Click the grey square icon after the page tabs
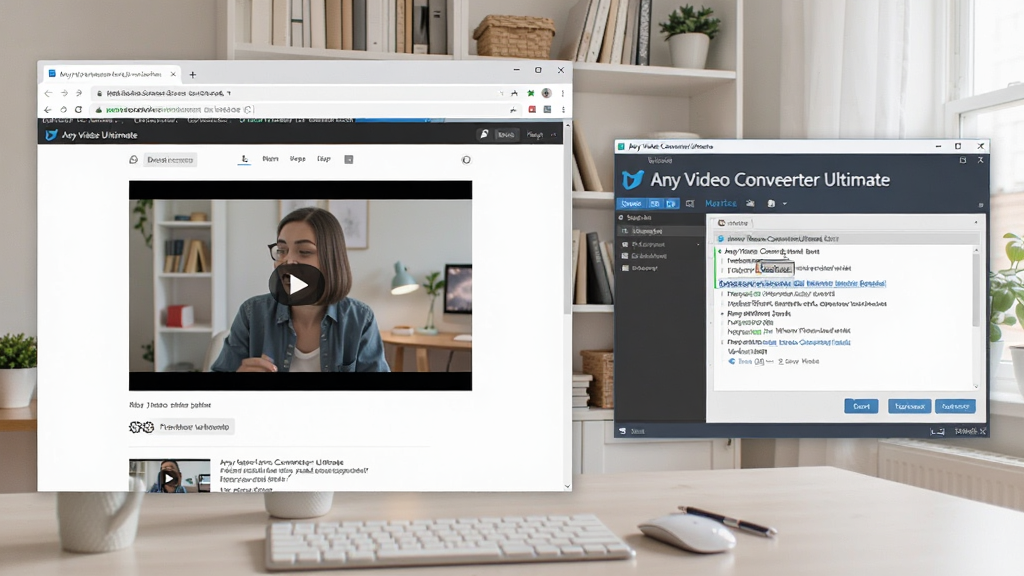 (349, 159)
